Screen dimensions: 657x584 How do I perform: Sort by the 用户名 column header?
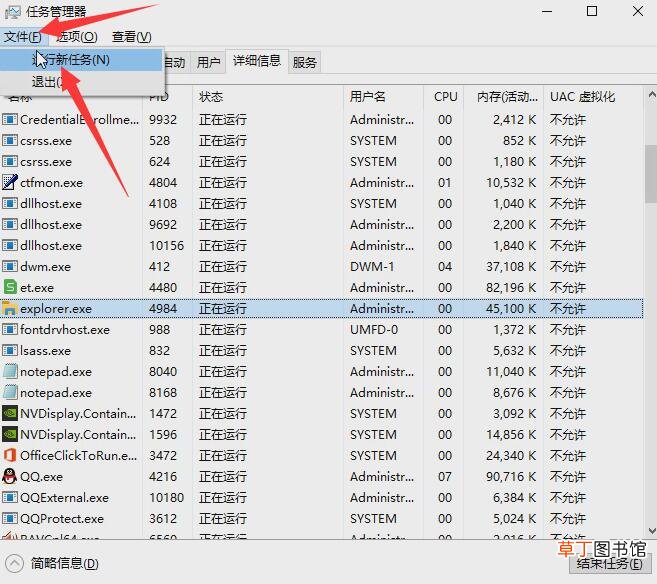point(383,97)
